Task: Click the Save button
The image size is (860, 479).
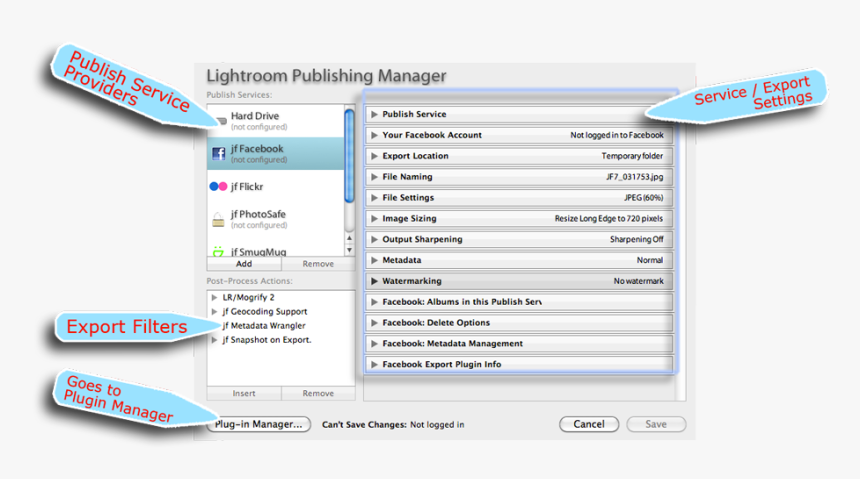Action: coord(656,424)
